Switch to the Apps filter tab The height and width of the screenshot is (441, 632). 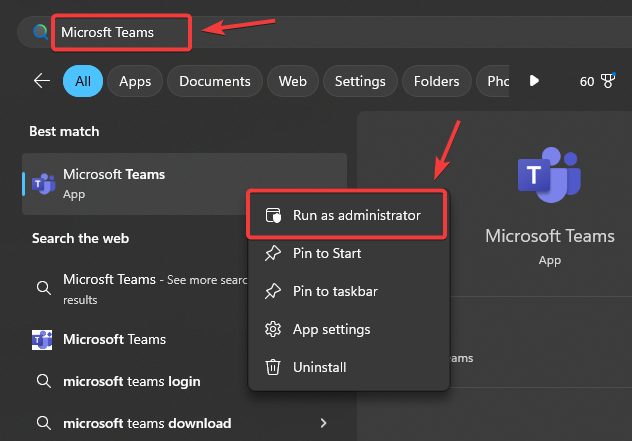pyautogui.click(x=135, y=81)
